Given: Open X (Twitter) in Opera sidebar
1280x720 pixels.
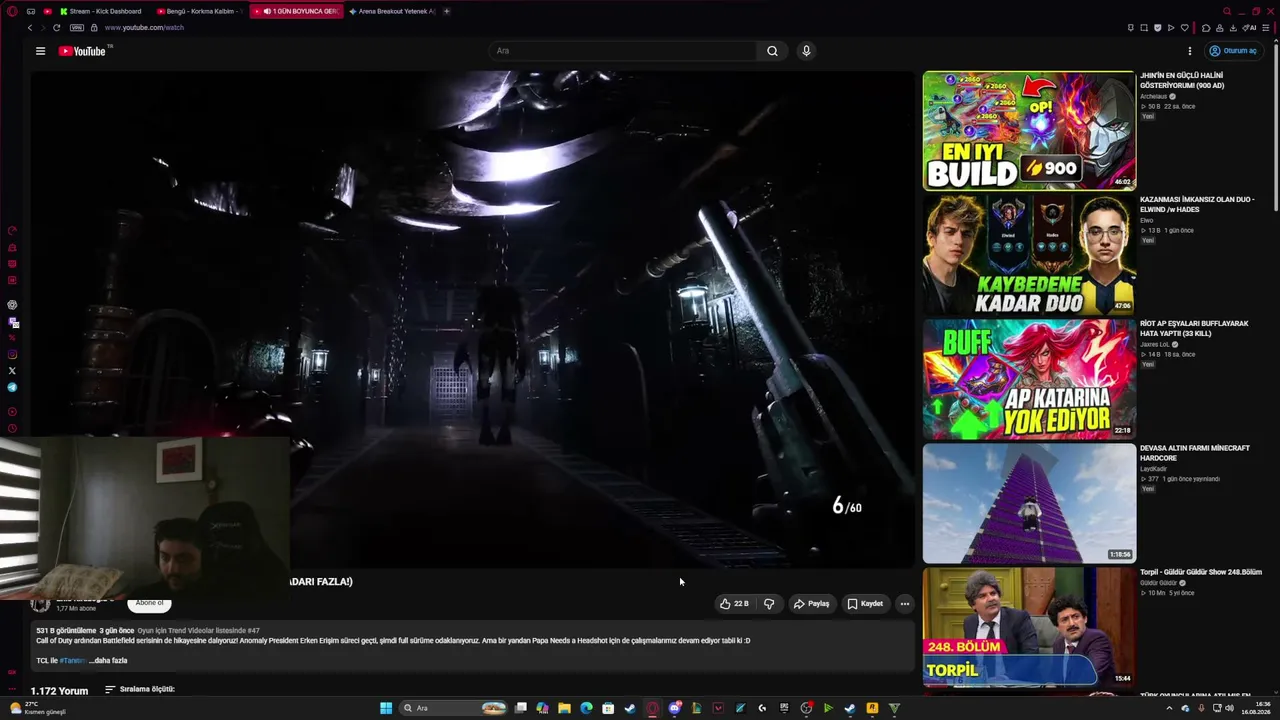Looking at the screenshot, I should [x=12, y=371].
